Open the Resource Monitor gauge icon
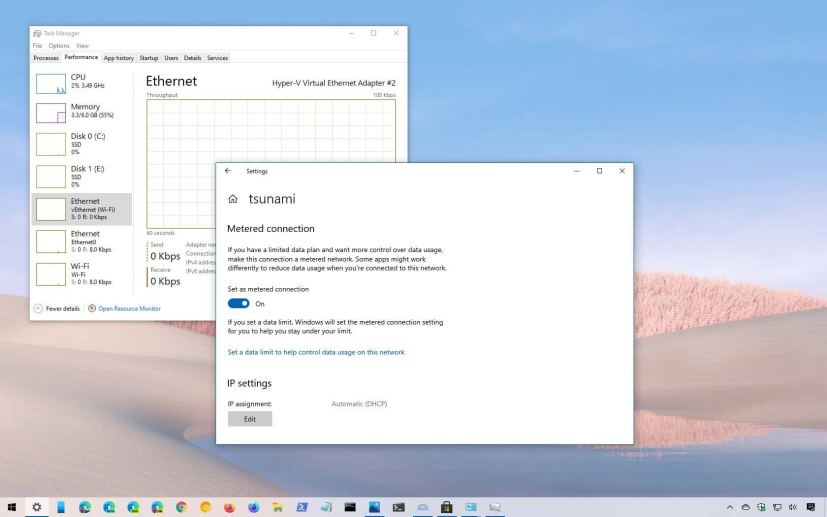 click(x=92, y=308)
